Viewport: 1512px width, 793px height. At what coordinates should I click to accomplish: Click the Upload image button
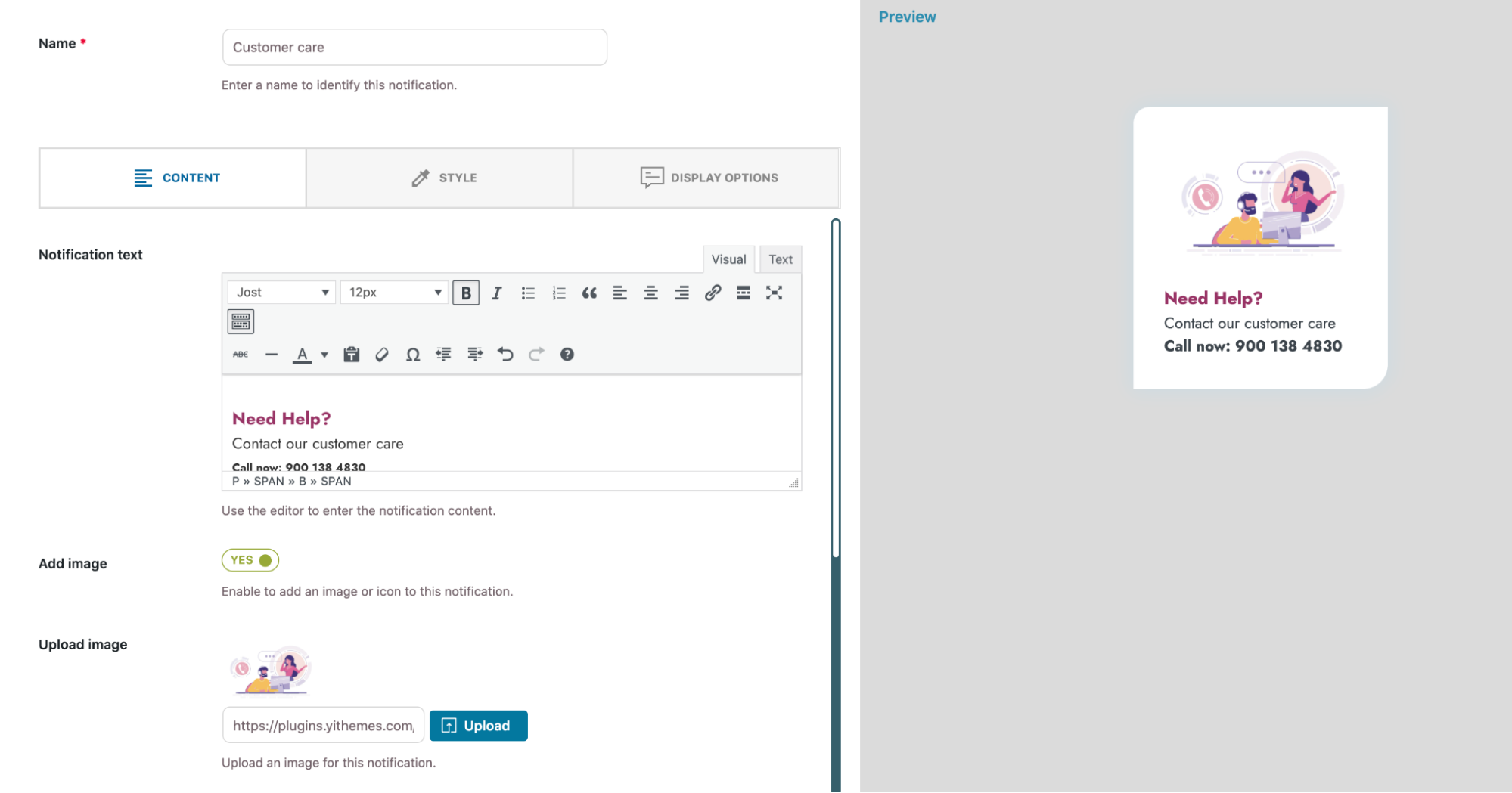point(478,726)
